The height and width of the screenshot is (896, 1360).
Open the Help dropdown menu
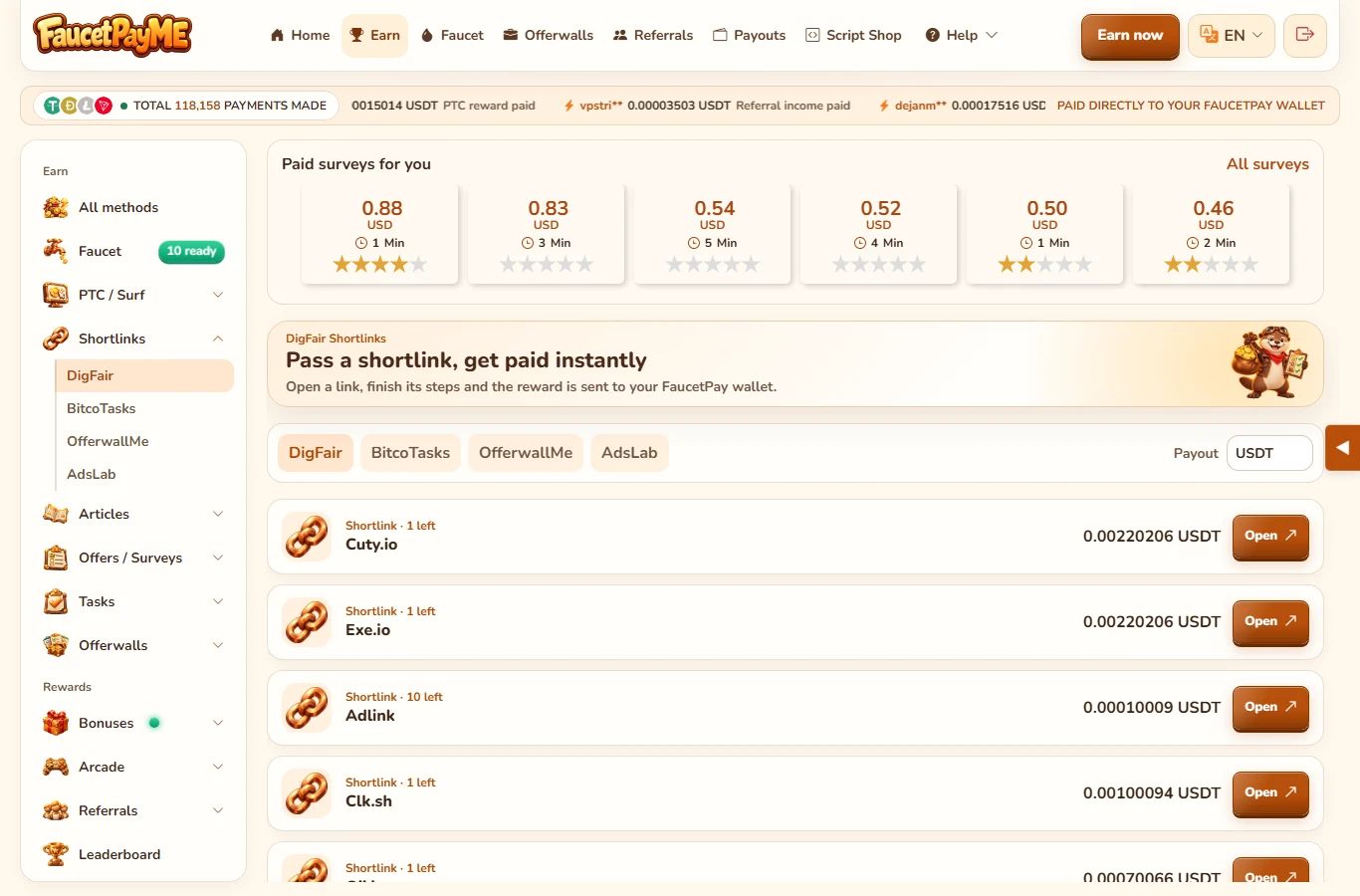[x=961, y=35]
